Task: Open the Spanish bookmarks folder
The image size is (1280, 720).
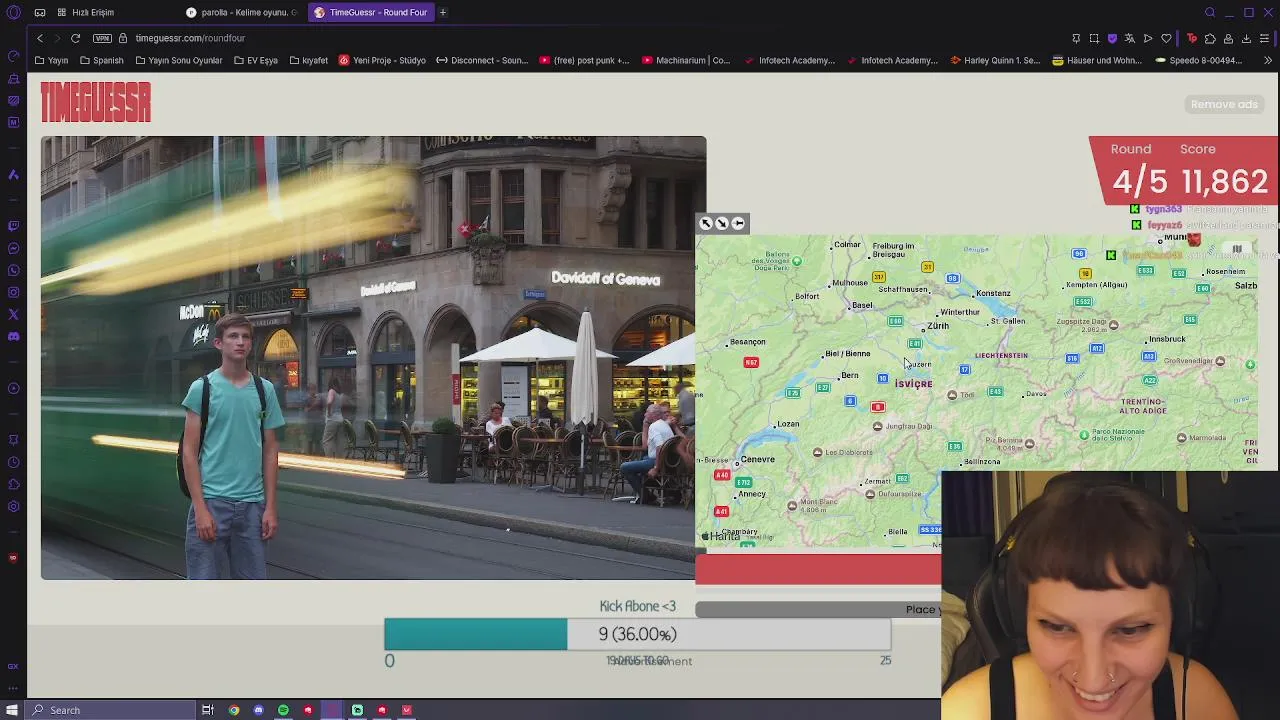Action: (x=102, y=60)
